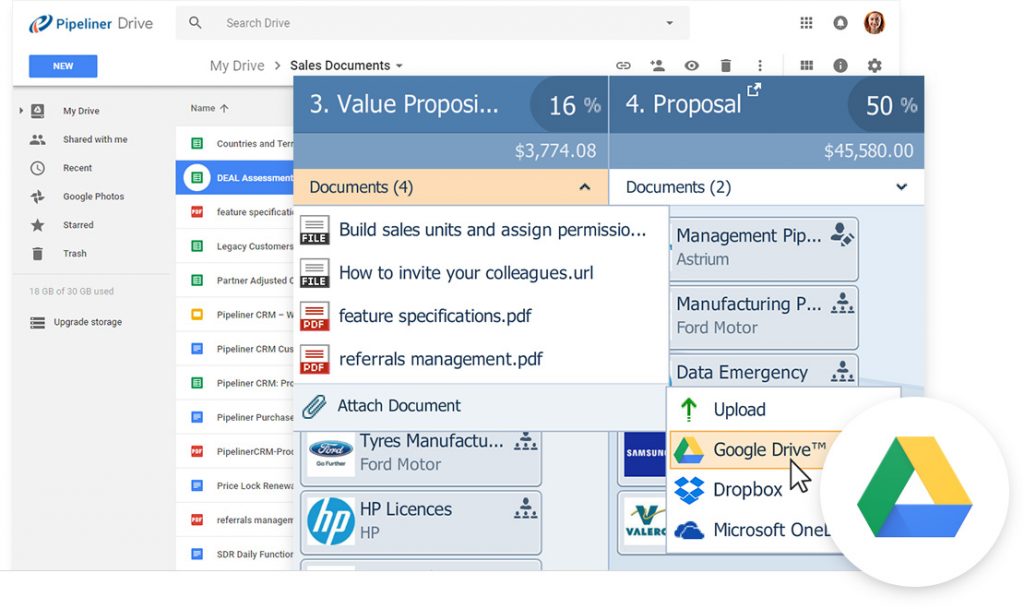Open the user profile avatar
1024x609 pixels.
(x=874, y=23)
